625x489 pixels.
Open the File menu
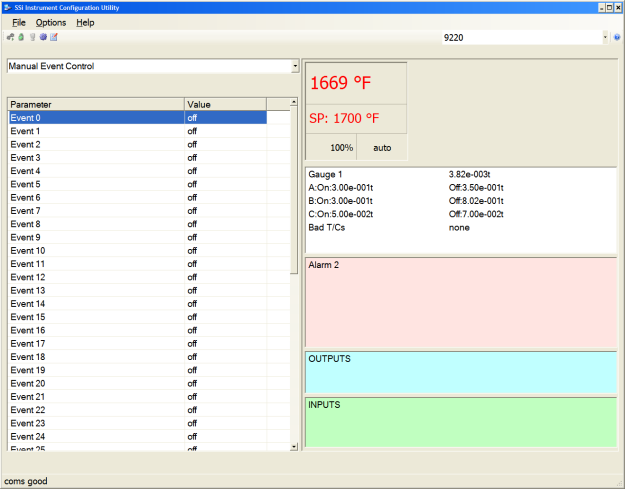pyautogui.click(x=19, y=22)
